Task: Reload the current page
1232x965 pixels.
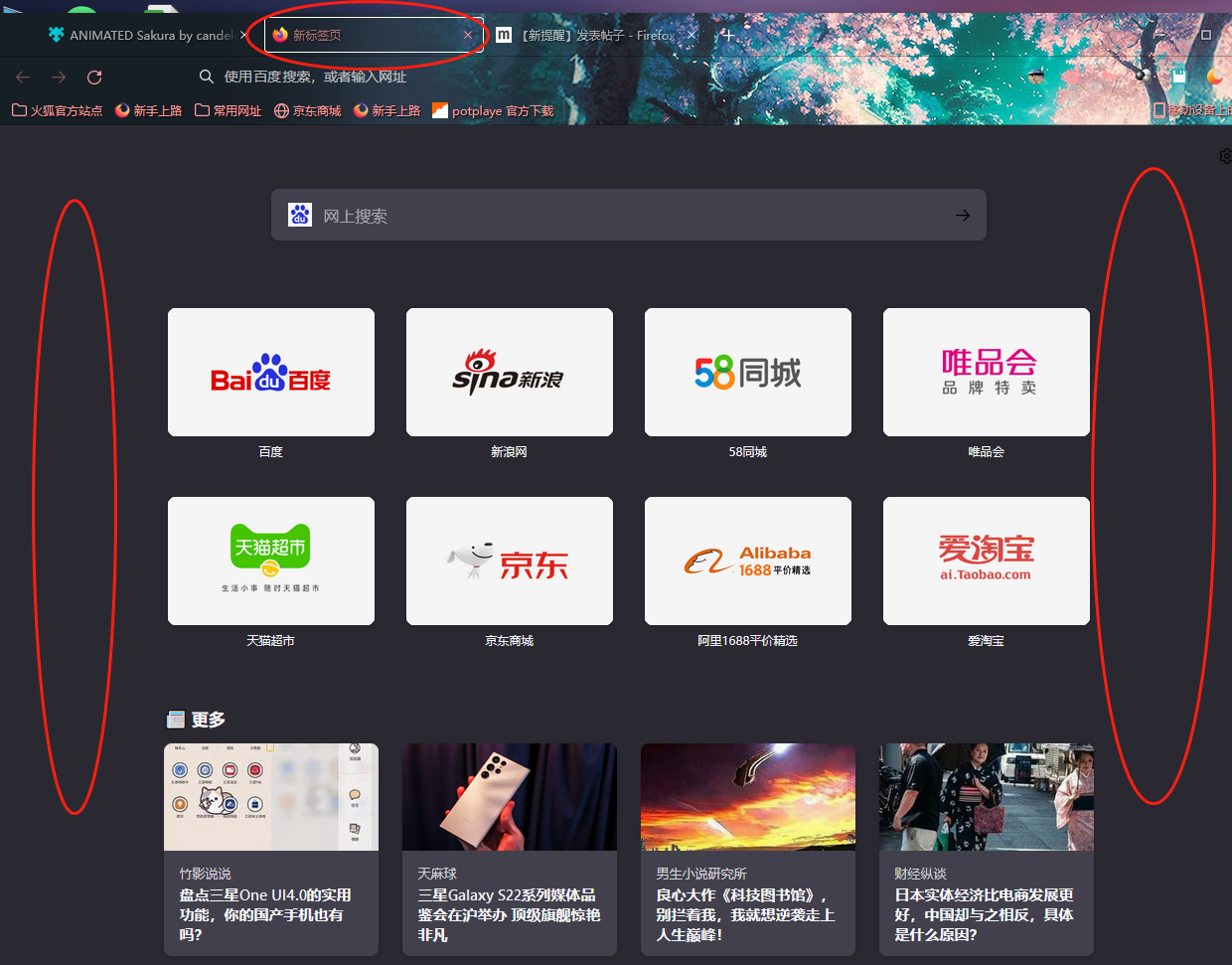Action: coord(94,77)
